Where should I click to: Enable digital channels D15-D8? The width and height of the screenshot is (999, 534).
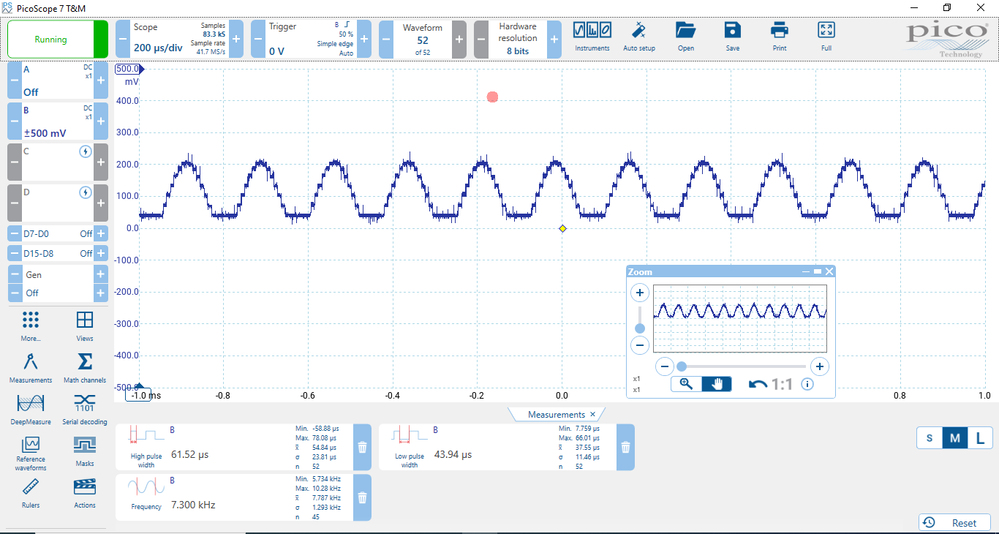(x=101, y=254)
